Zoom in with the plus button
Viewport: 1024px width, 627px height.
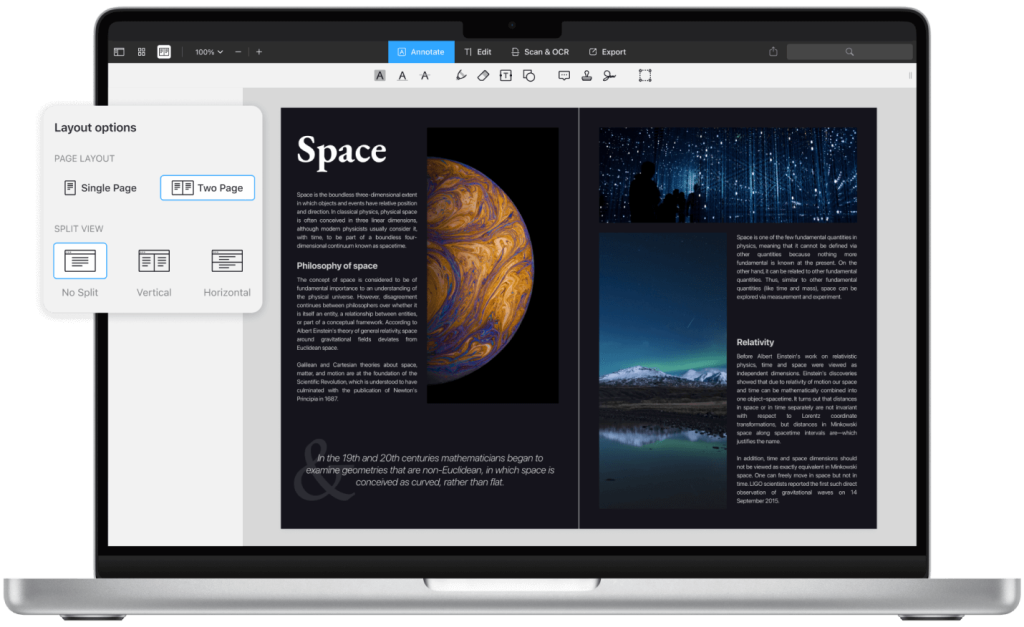tap(259, 52)
